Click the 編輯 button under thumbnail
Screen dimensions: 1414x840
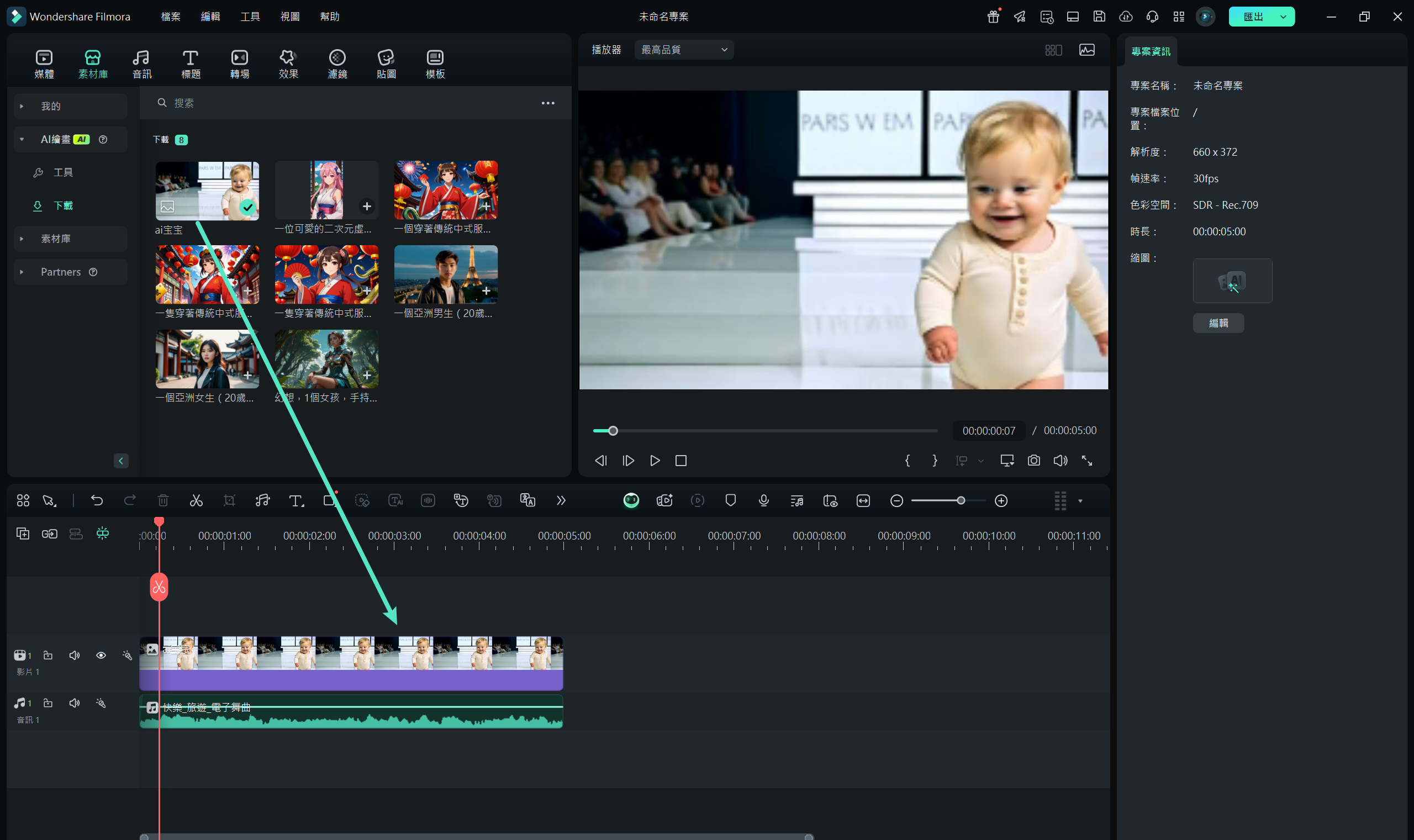[1218, 323]
